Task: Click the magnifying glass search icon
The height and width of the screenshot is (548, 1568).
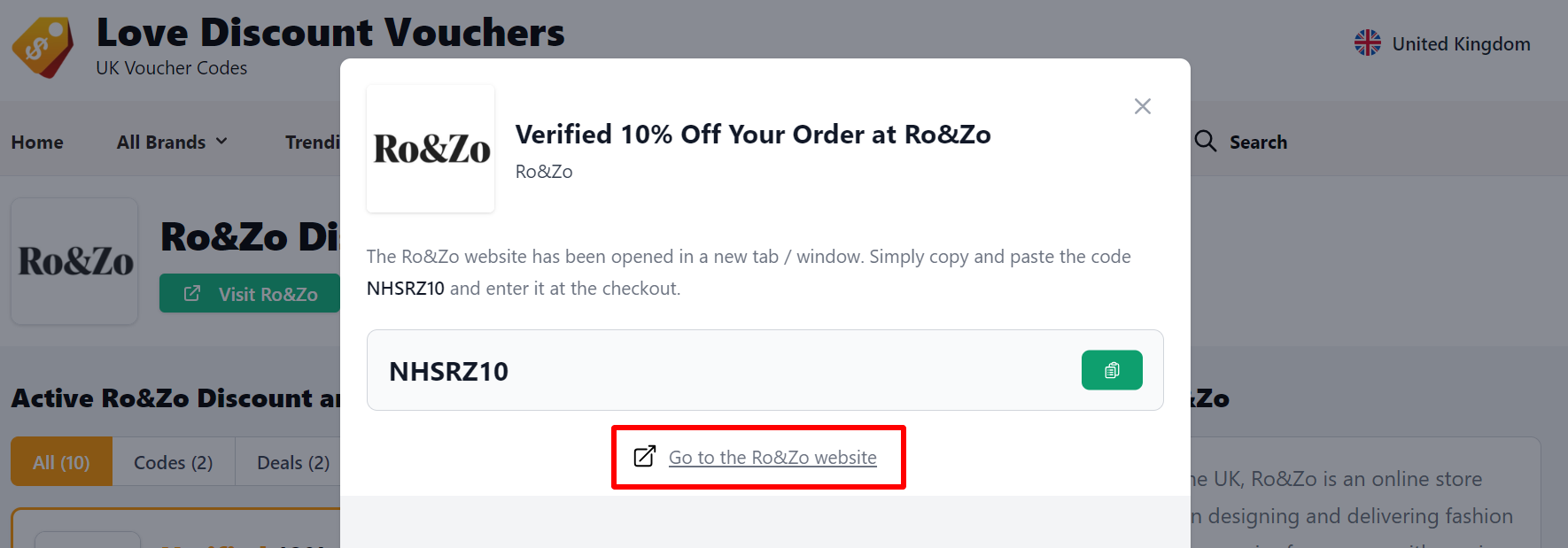Action: 1205,142
